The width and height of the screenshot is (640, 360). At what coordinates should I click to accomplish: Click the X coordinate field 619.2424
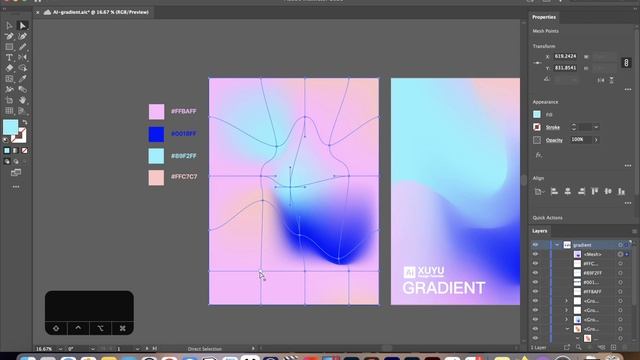[565, 56]
